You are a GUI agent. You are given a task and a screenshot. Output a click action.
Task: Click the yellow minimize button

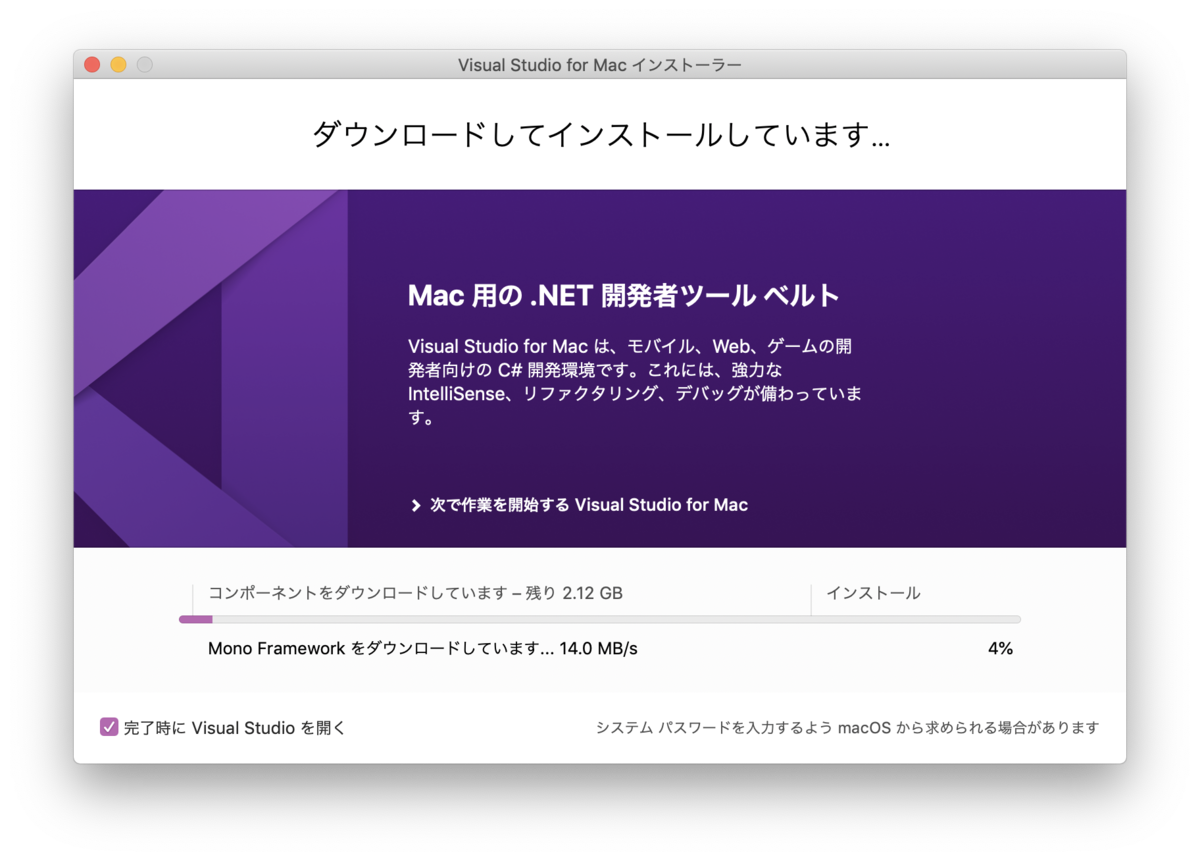(x=118, y=63)
